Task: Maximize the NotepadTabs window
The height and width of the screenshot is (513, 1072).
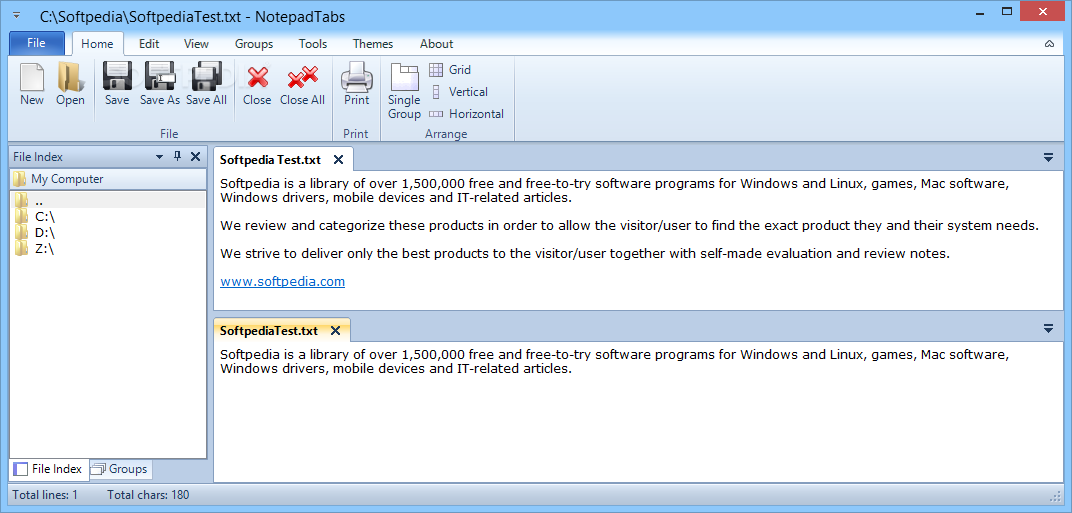Action: [1006, 11]
